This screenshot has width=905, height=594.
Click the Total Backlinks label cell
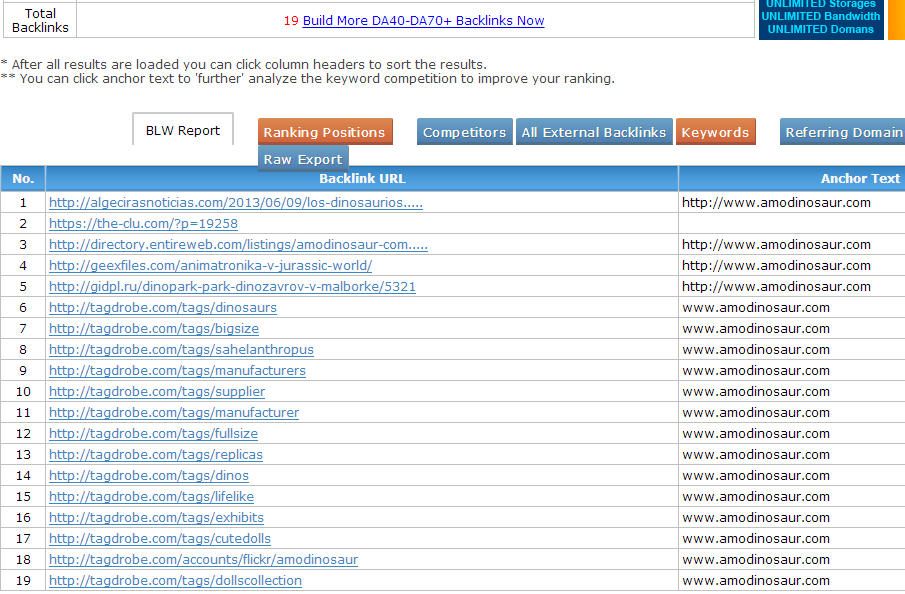pos(40,20)
